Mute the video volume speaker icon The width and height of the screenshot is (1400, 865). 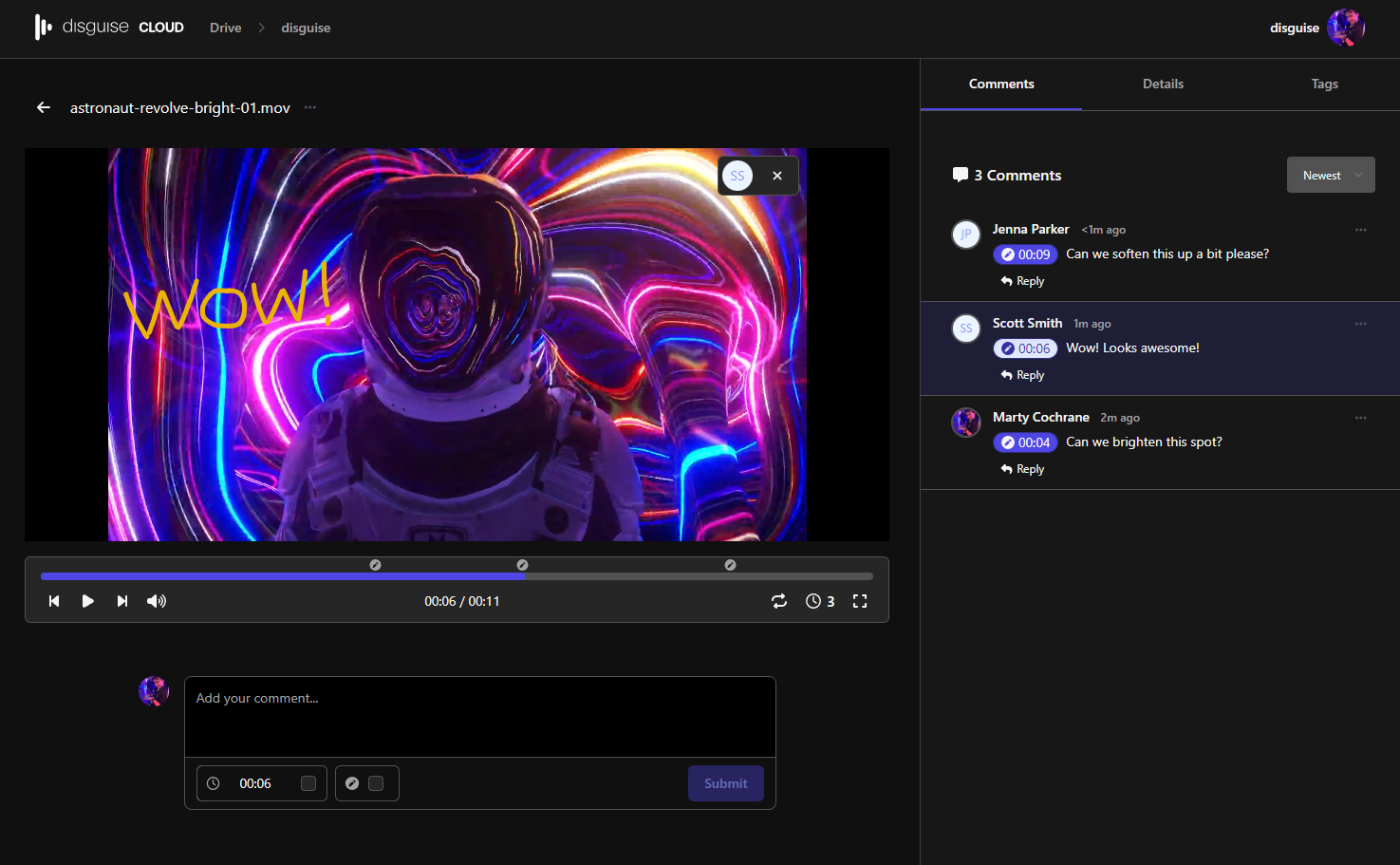click(x=157, y=601)
